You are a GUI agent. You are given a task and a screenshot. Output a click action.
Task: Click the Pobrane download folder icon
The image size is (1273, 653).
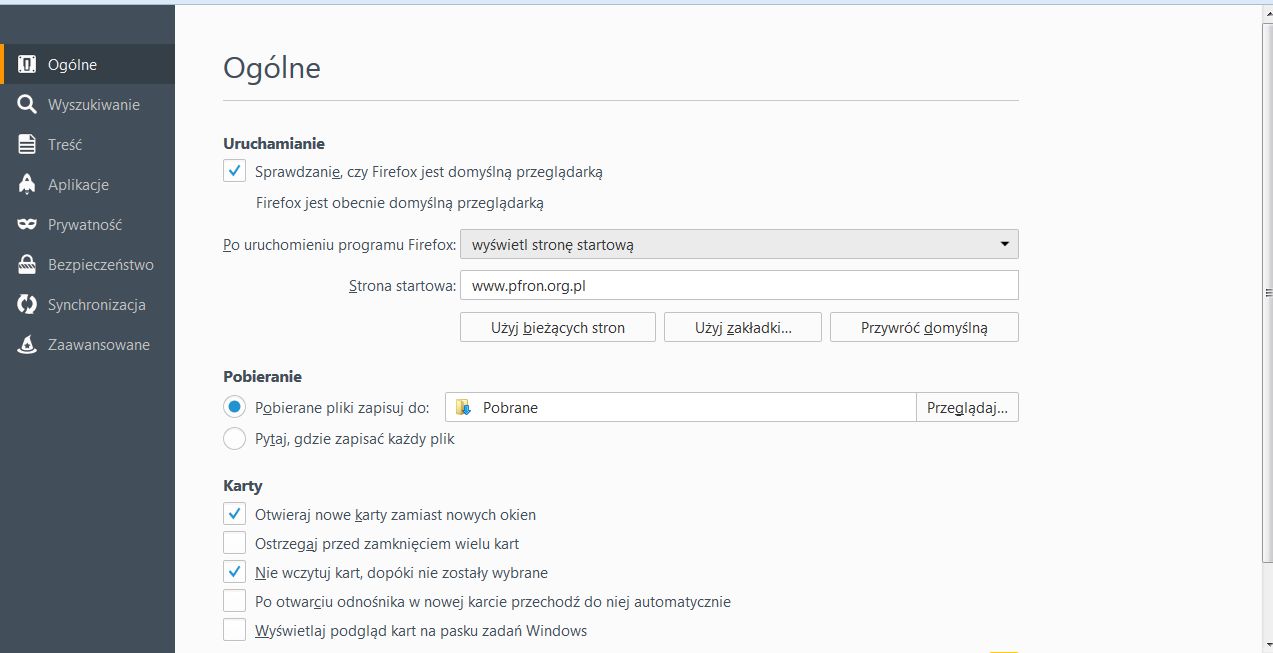click(463, 407)
